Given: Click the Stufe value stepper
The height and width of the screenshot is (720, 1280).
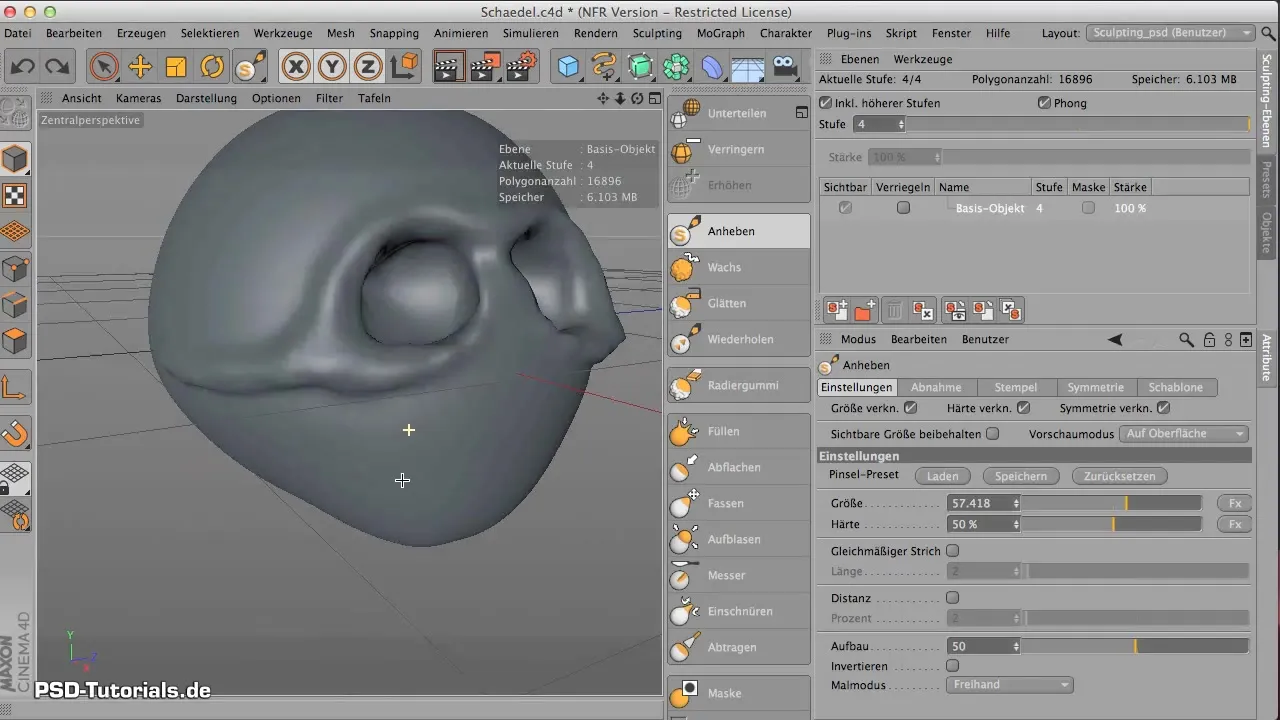Looking at the screenshot, I should tap(901, 125).
